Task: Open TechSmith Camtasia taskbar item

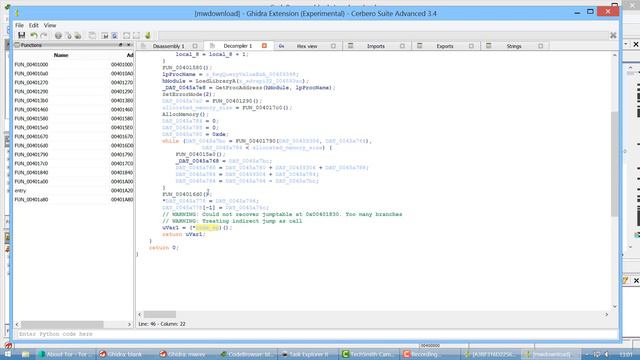Action: pos(369,354)
